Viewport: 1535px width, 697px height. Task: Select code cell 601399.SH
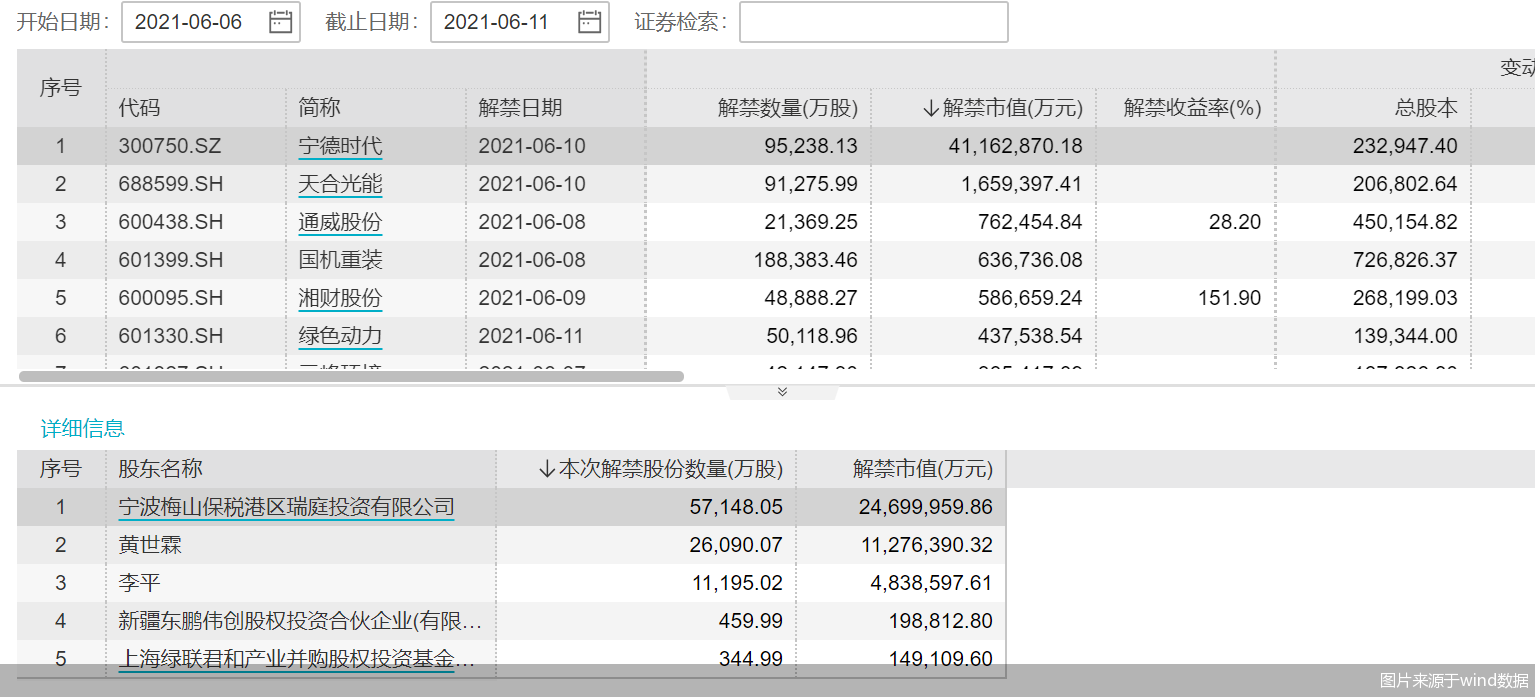pyautogui.click(x=170, y=260)
